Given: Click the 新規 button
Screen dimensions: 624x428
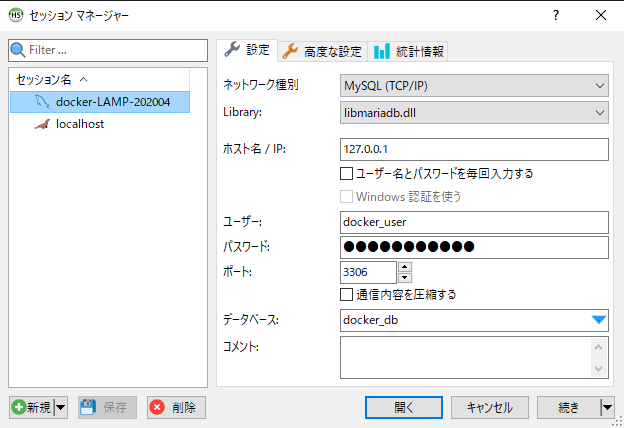Looking at the screenshot, I should [32, 407].
